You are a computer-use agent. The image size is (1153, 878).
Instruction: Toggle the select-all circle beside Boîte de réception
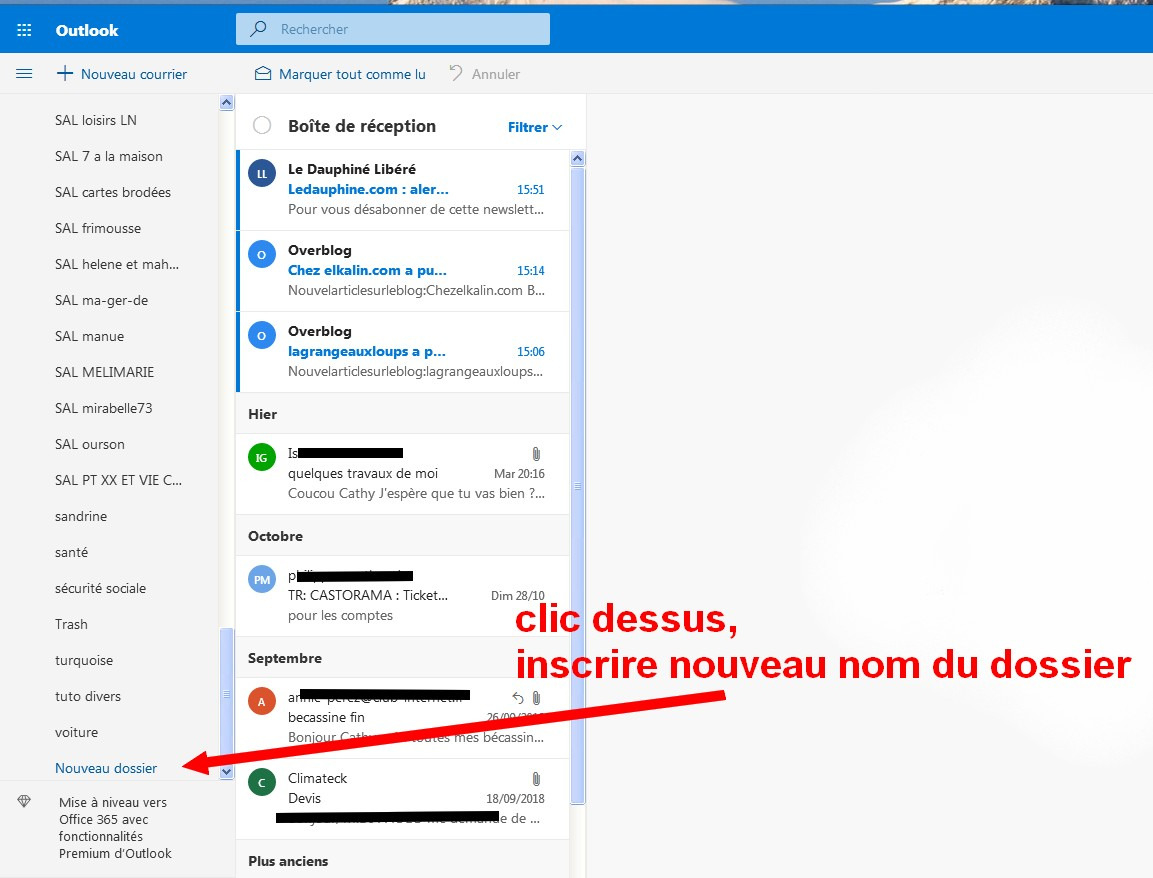point(262,126)
